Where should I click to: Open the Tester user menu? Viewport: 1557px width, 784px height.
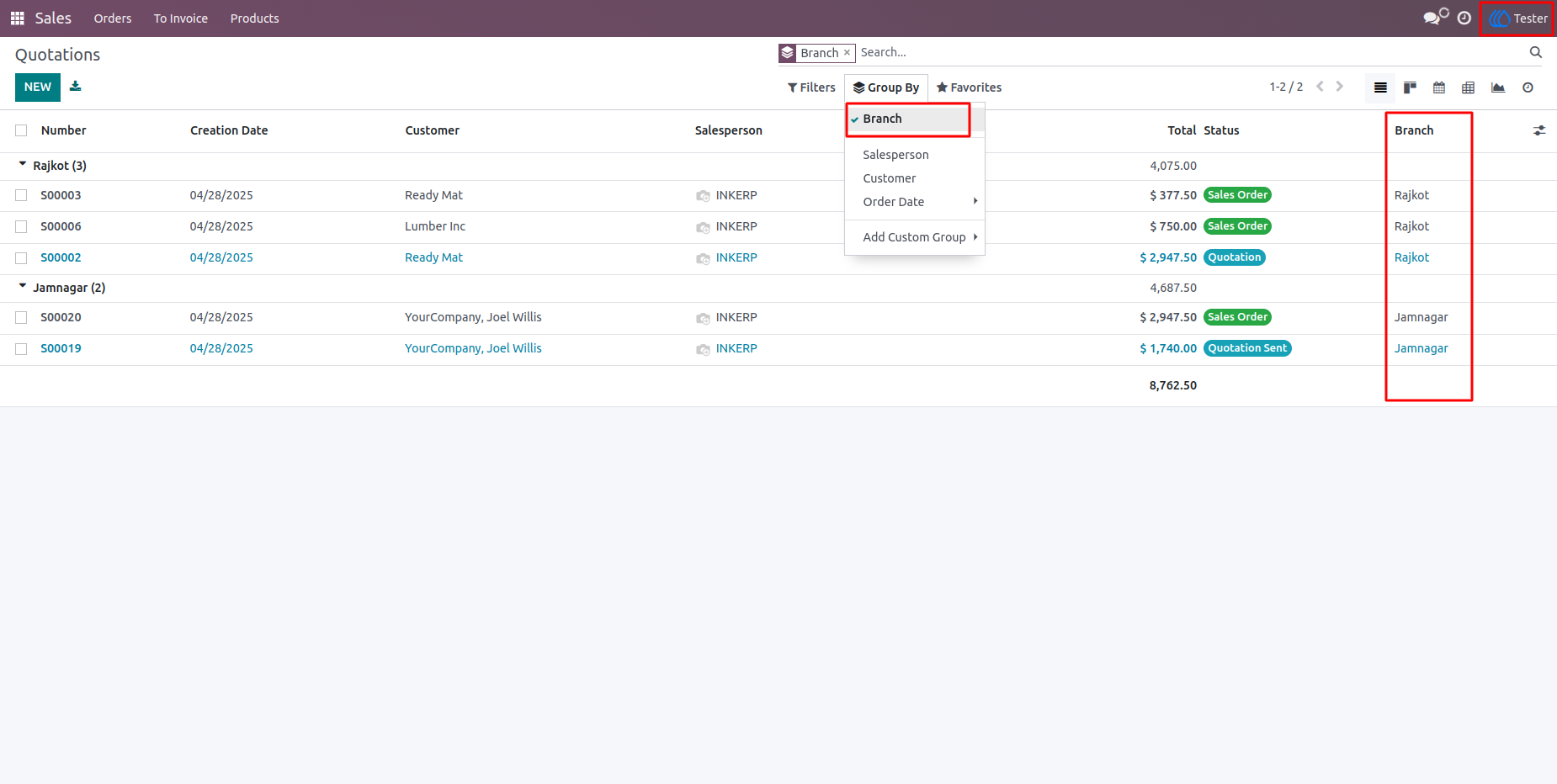[x=1519, y=19]
